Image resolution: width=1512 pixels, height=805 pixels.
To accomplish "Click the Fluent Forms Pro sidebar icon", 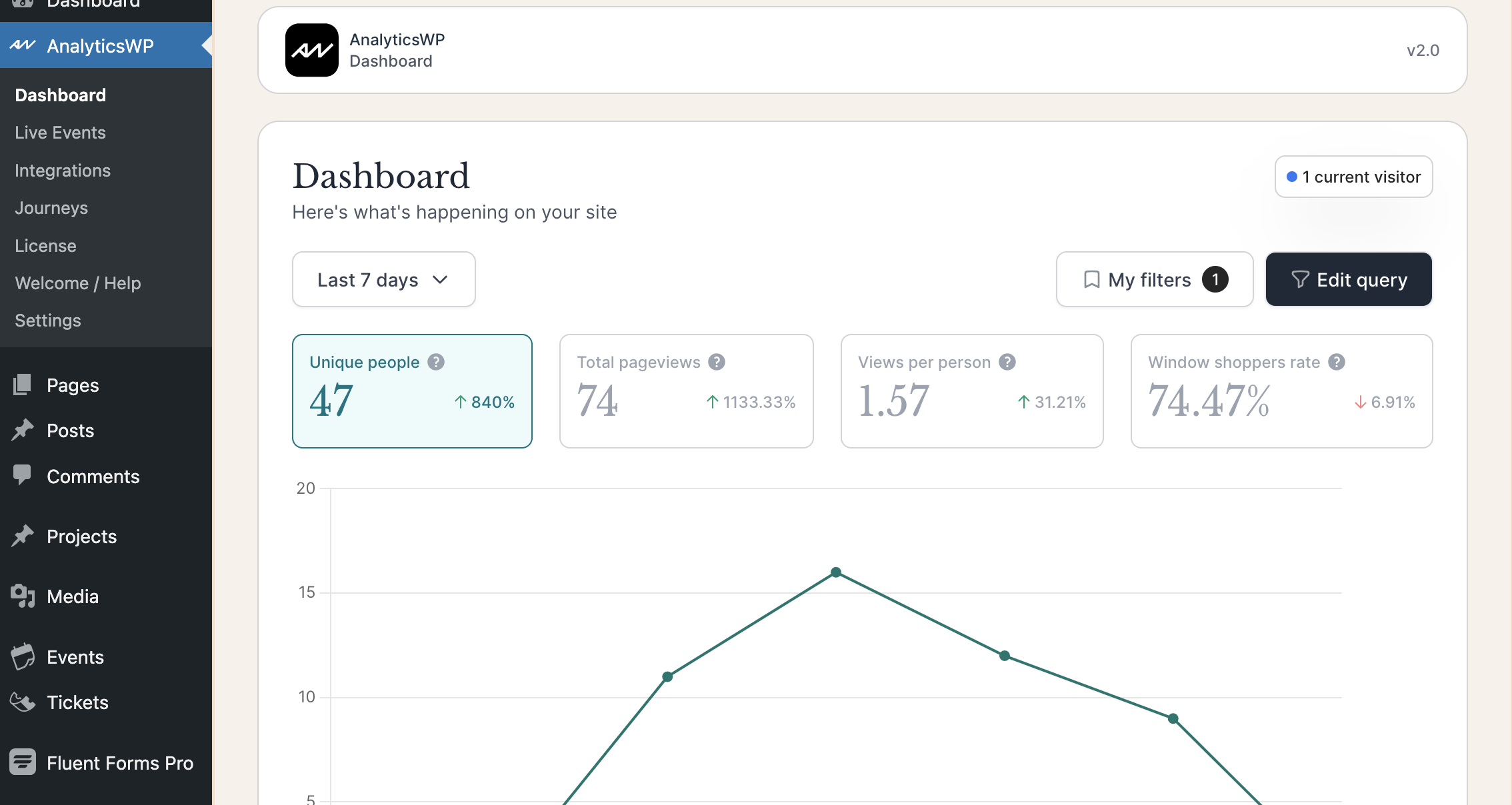I will tap(23, 762).
